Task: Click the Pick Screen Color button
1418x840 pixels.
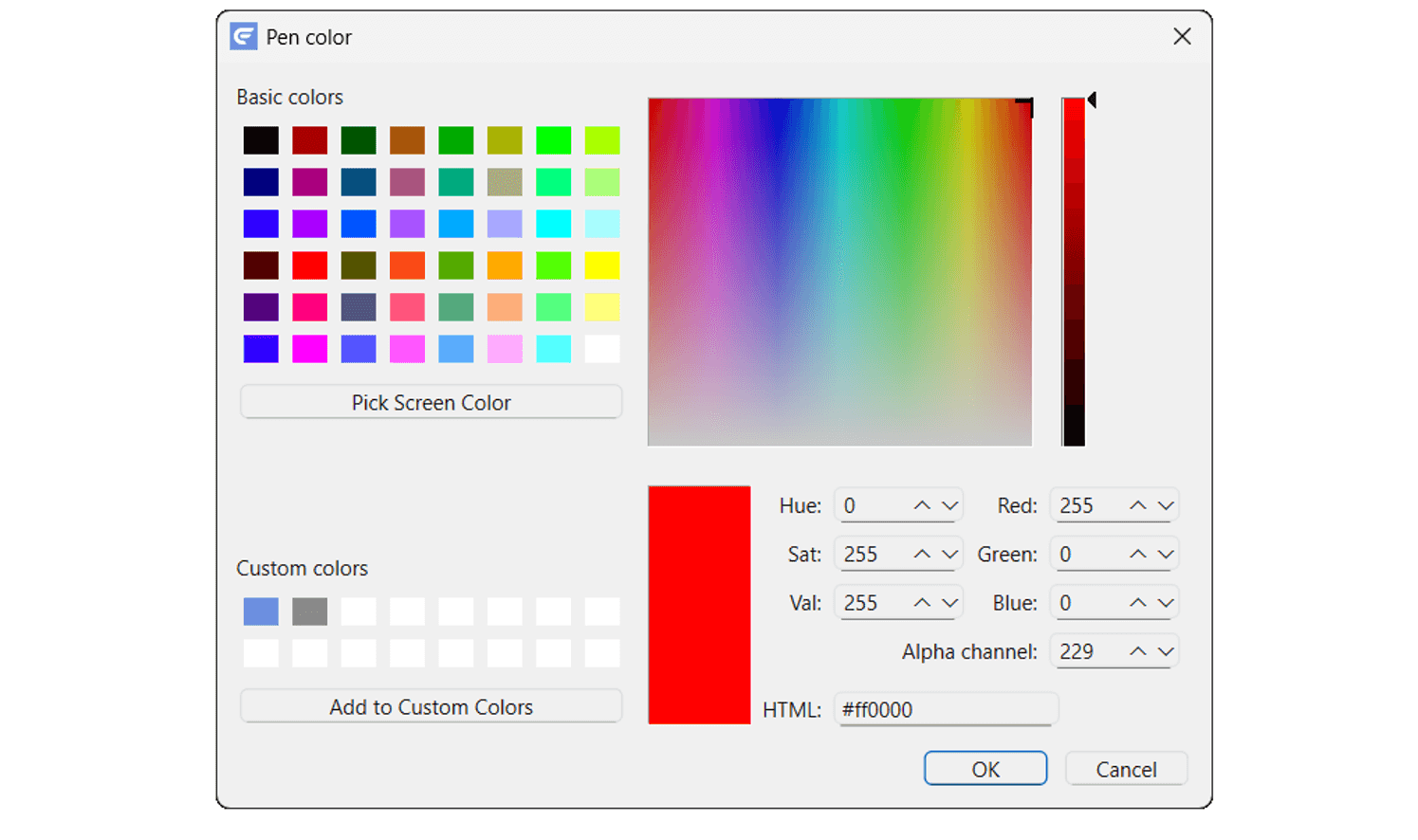Action: [x=432, y=402]
